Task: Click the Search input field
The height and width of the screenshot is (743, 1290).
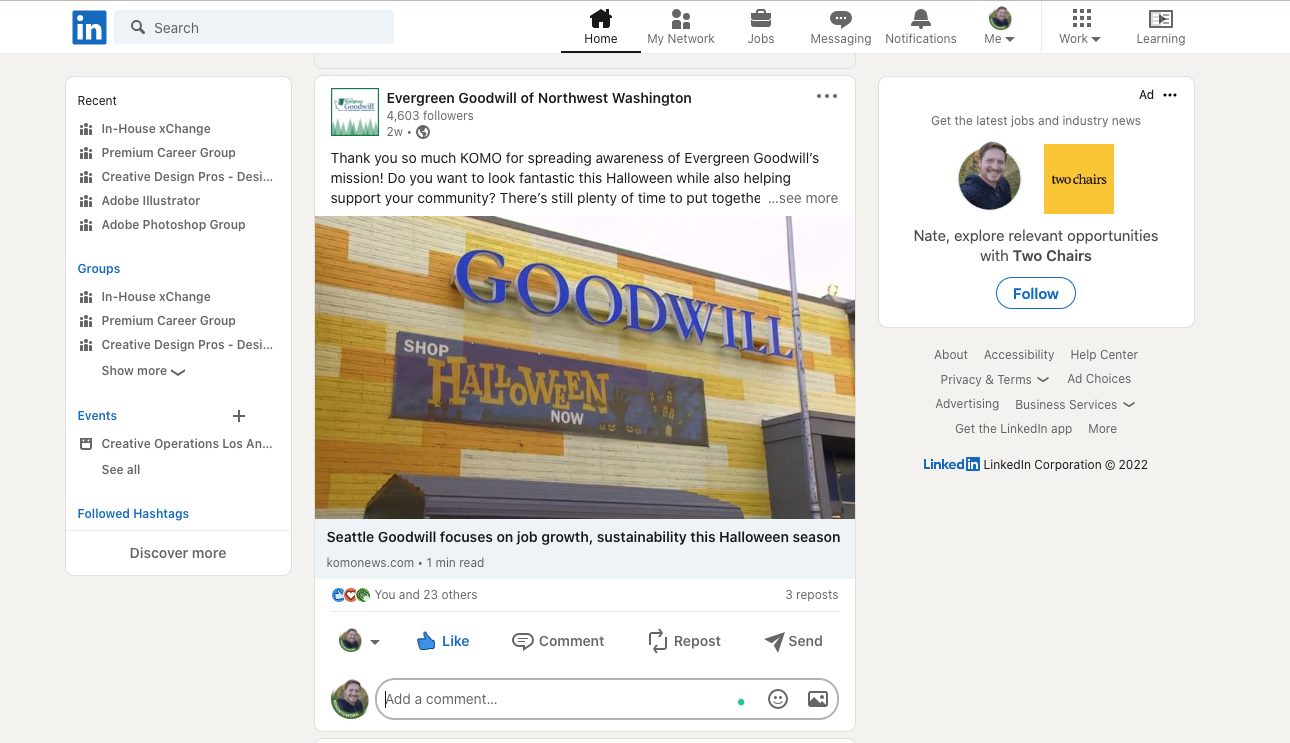Action: pos(254,28)
